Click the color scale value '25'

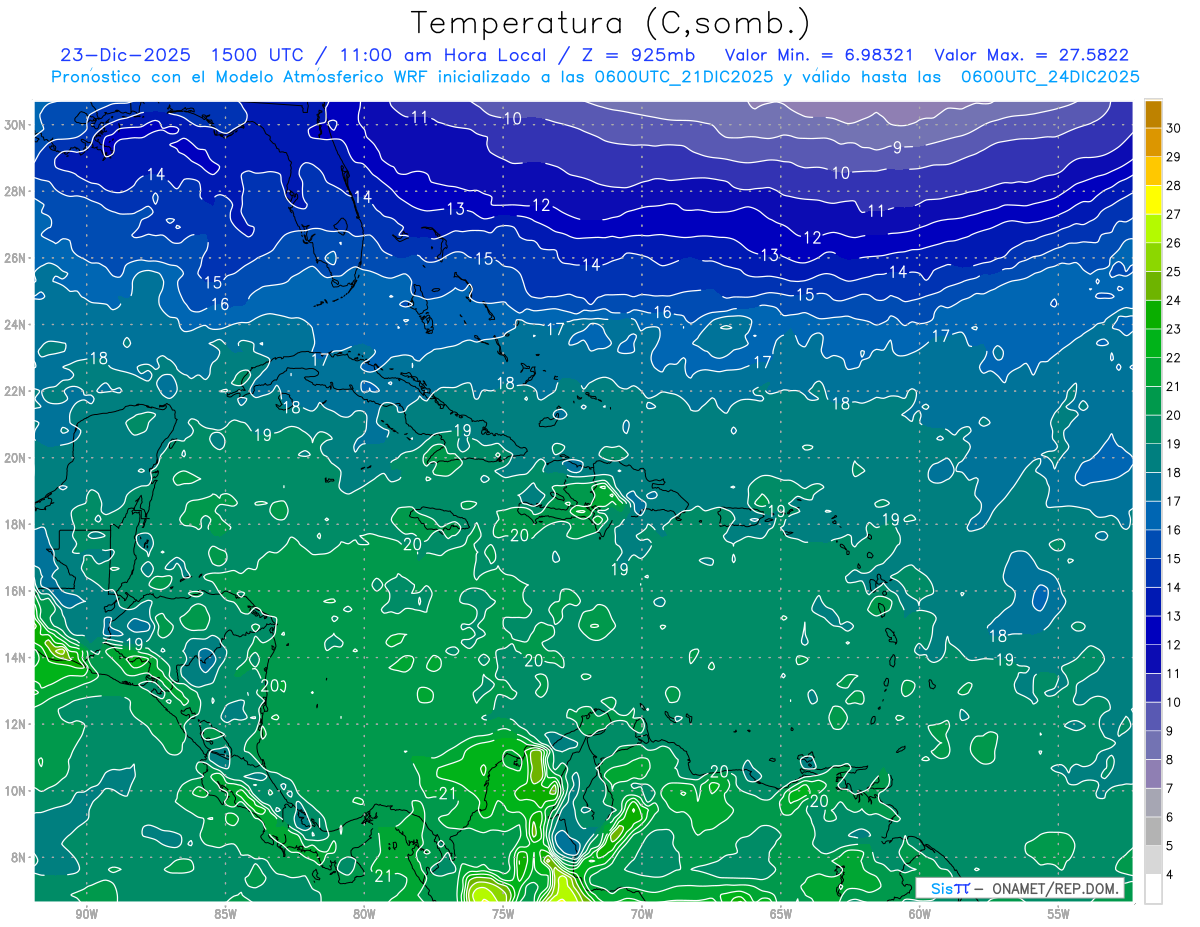1174,272
